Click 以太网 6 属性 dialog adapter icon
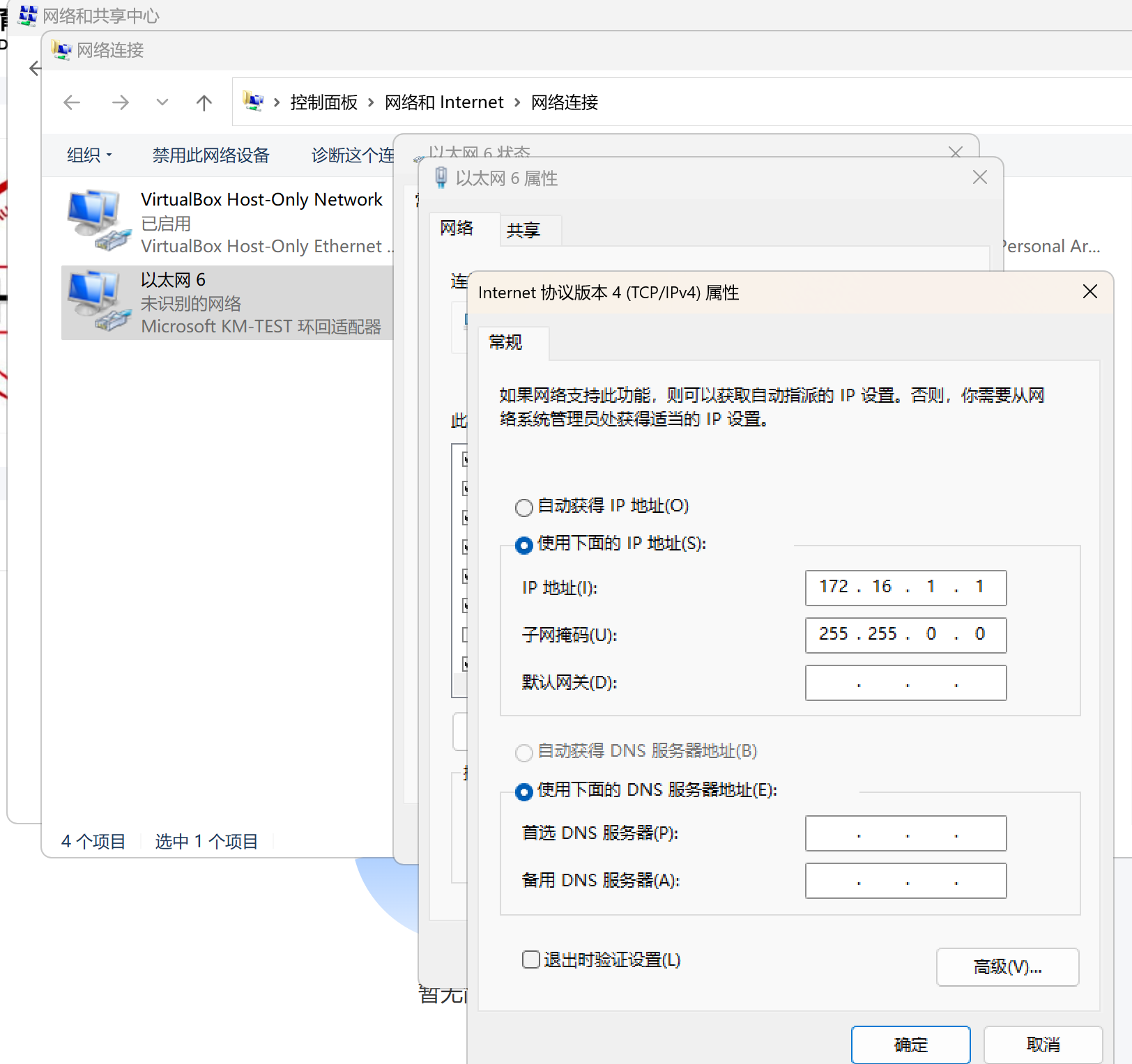Screen dimensions: 1132x1064 pos(441,178)
